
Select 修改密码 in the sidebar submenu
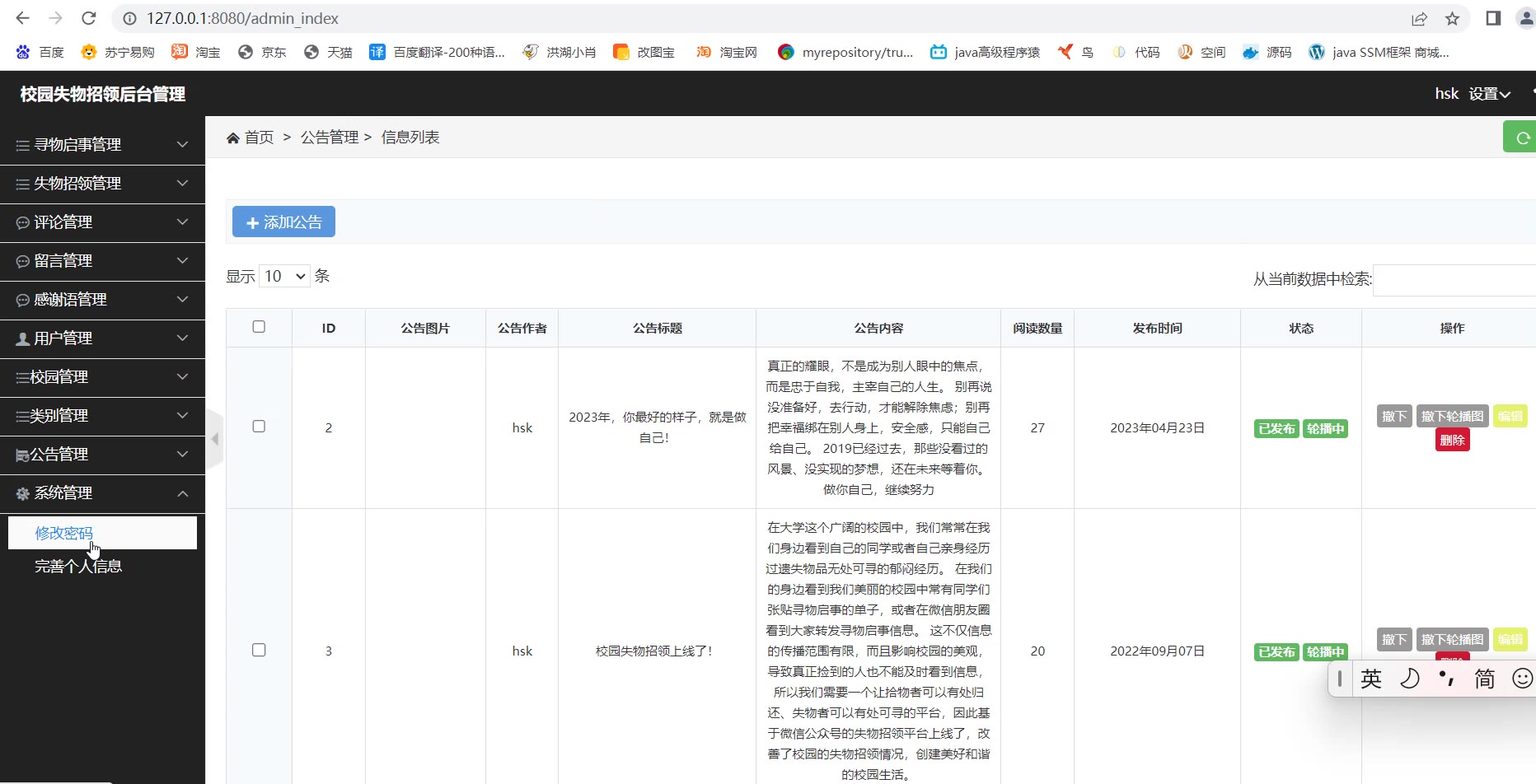coord(64,533)
